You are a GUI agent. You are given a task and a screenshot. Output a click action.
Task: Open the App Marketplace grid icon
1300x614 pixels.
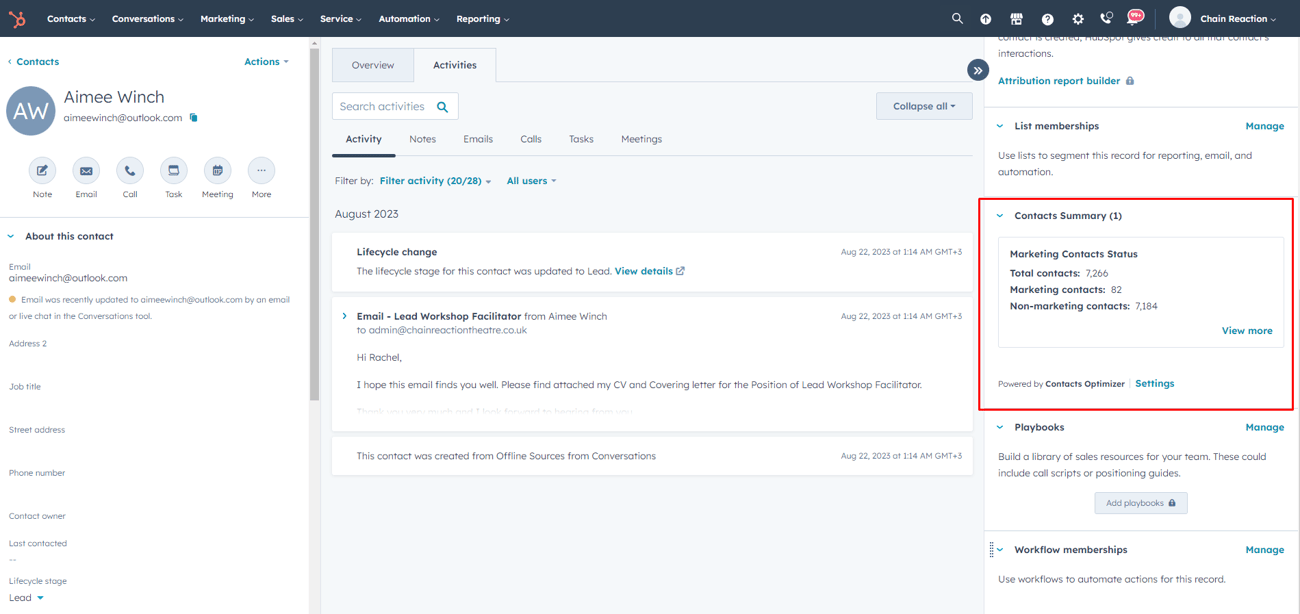1016,18
